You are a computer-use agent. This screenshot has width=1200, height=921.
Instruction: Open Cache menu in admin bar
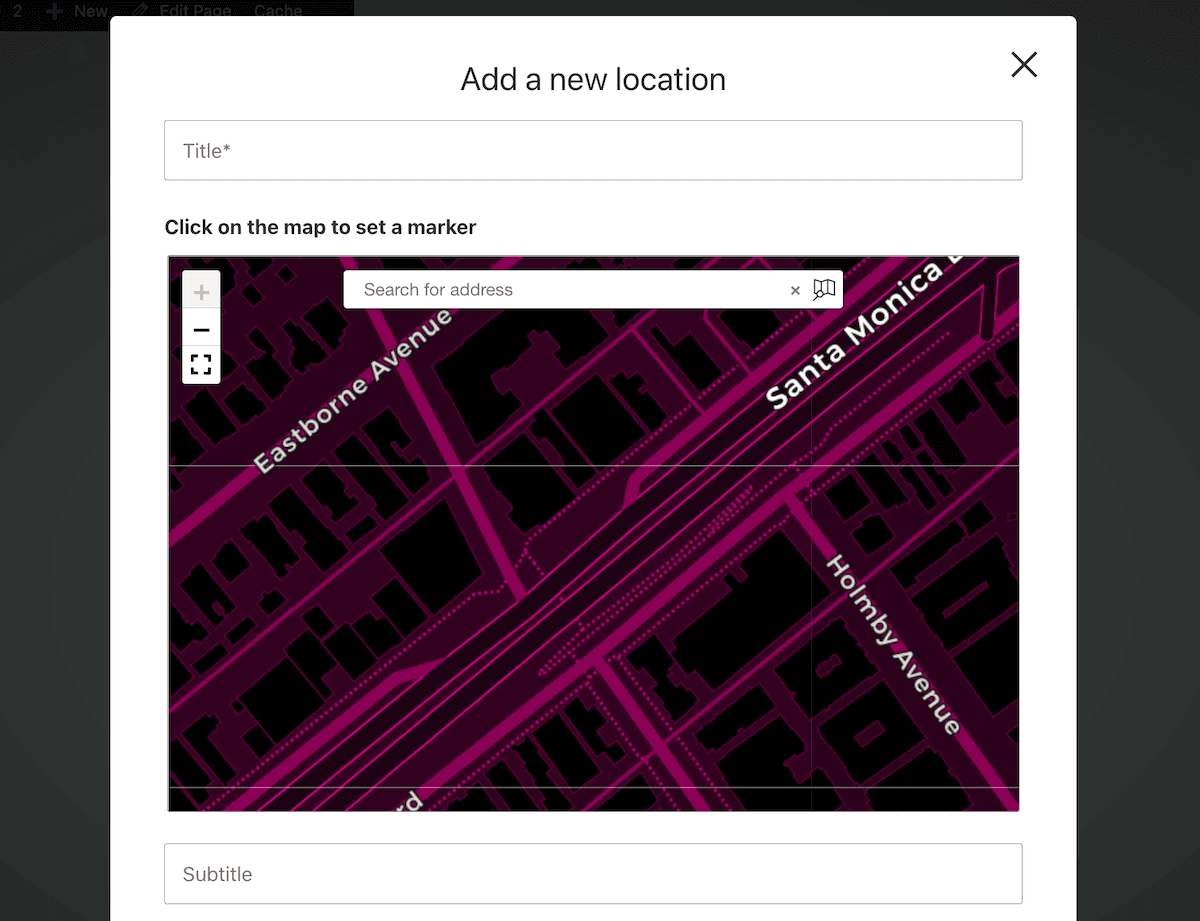[x=278, y=11]
